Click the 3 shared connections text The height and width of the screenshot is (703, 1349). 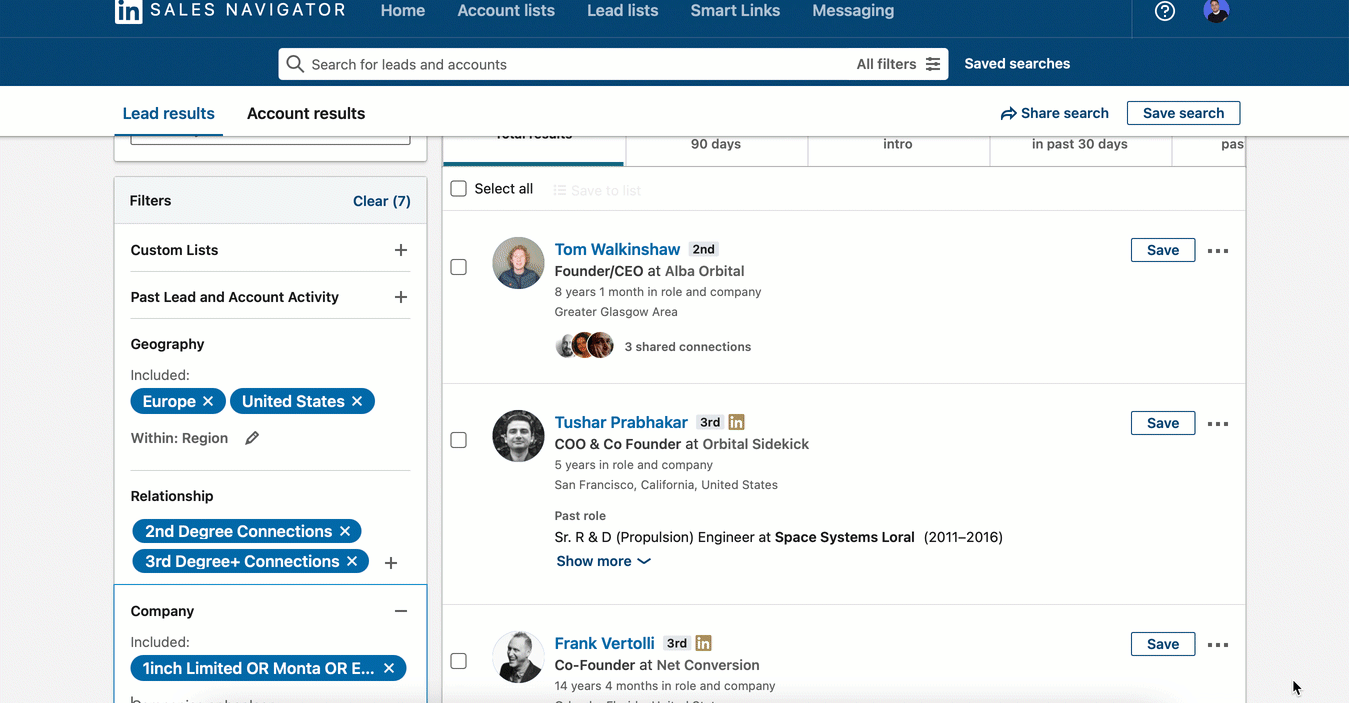[x=688, y=347]
